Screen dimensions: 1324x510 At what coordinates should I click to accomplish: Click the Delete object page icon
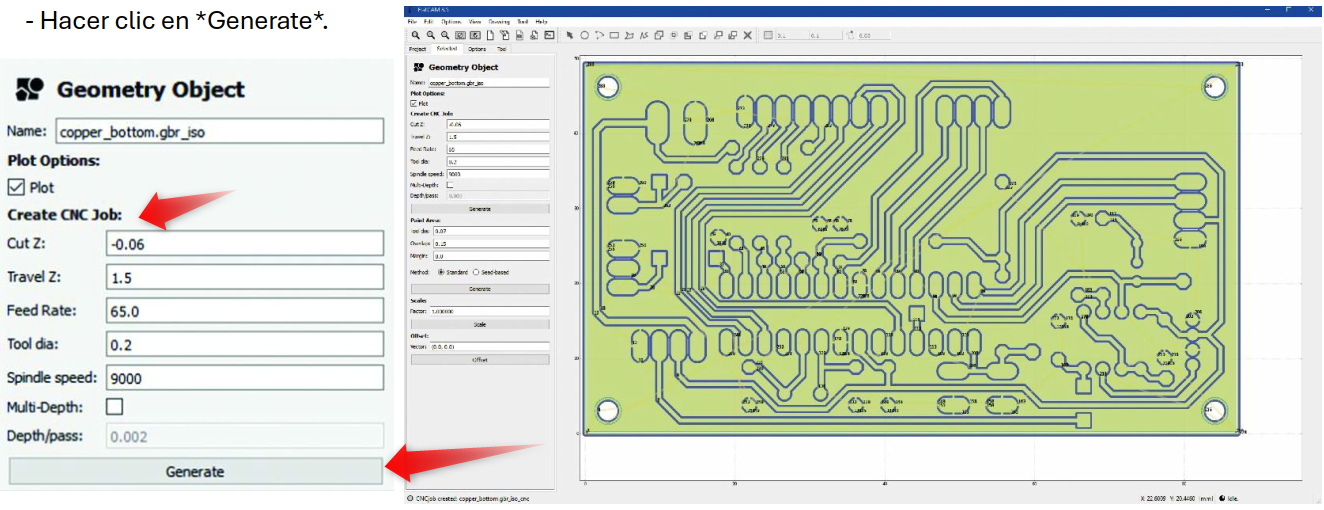click(534, 35)
